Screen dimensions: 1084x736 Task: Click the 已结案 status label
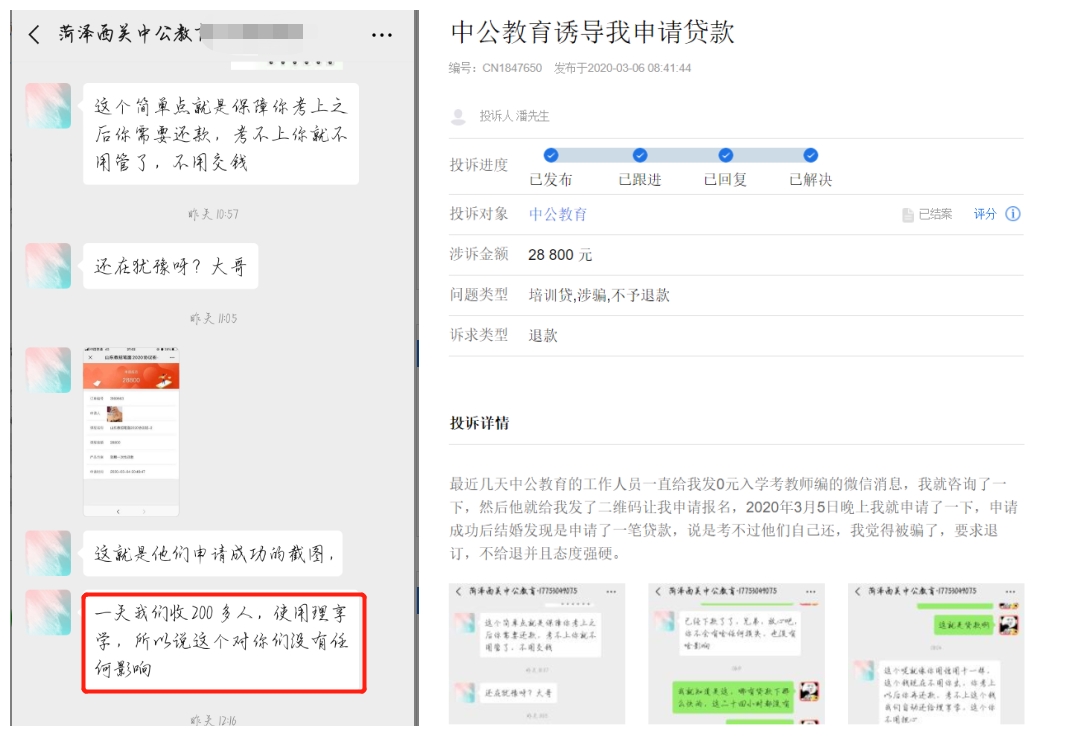point(935,215)
